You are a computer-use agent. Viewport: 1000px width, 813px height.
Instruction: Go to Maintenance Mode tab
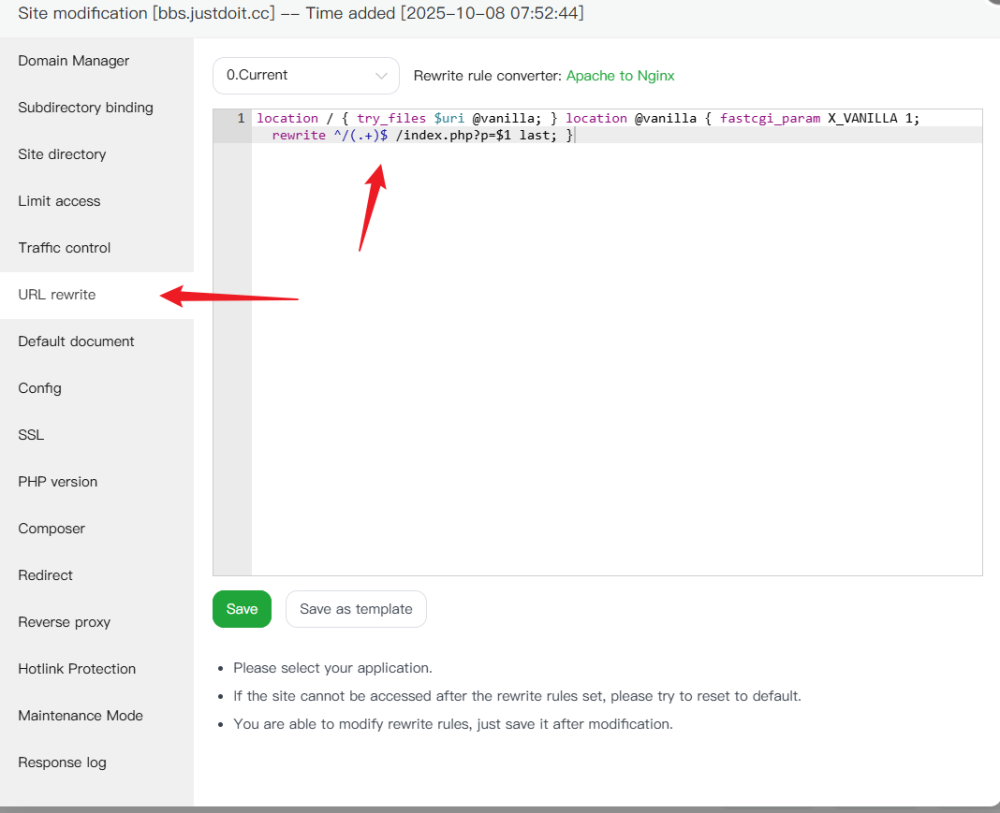[80, 716]
